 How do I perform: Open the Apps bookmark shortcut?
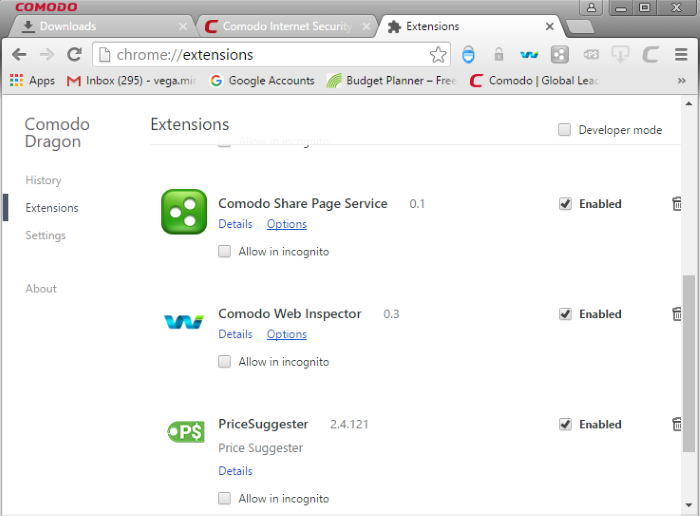click(x=32, y=80)
